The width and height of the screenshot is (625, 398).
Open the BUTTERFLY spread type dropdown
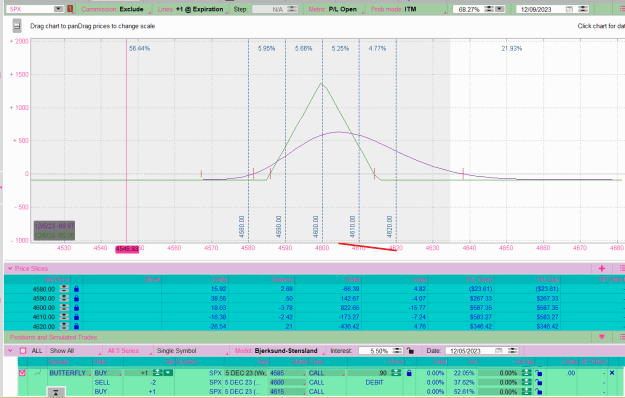click(69, 373)
